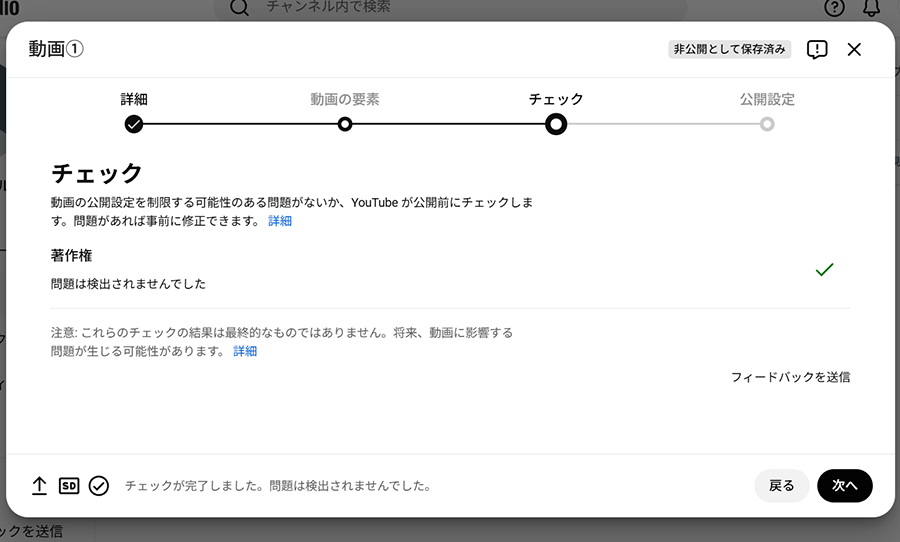Jump to the 公開設定 step

767,100
